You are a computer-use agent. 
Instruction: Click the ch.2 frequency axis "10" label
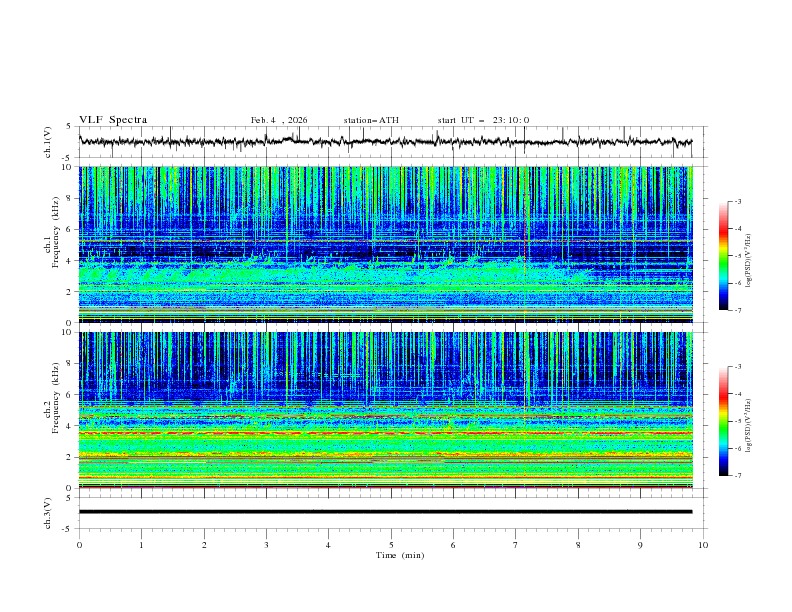click(68, 332)
